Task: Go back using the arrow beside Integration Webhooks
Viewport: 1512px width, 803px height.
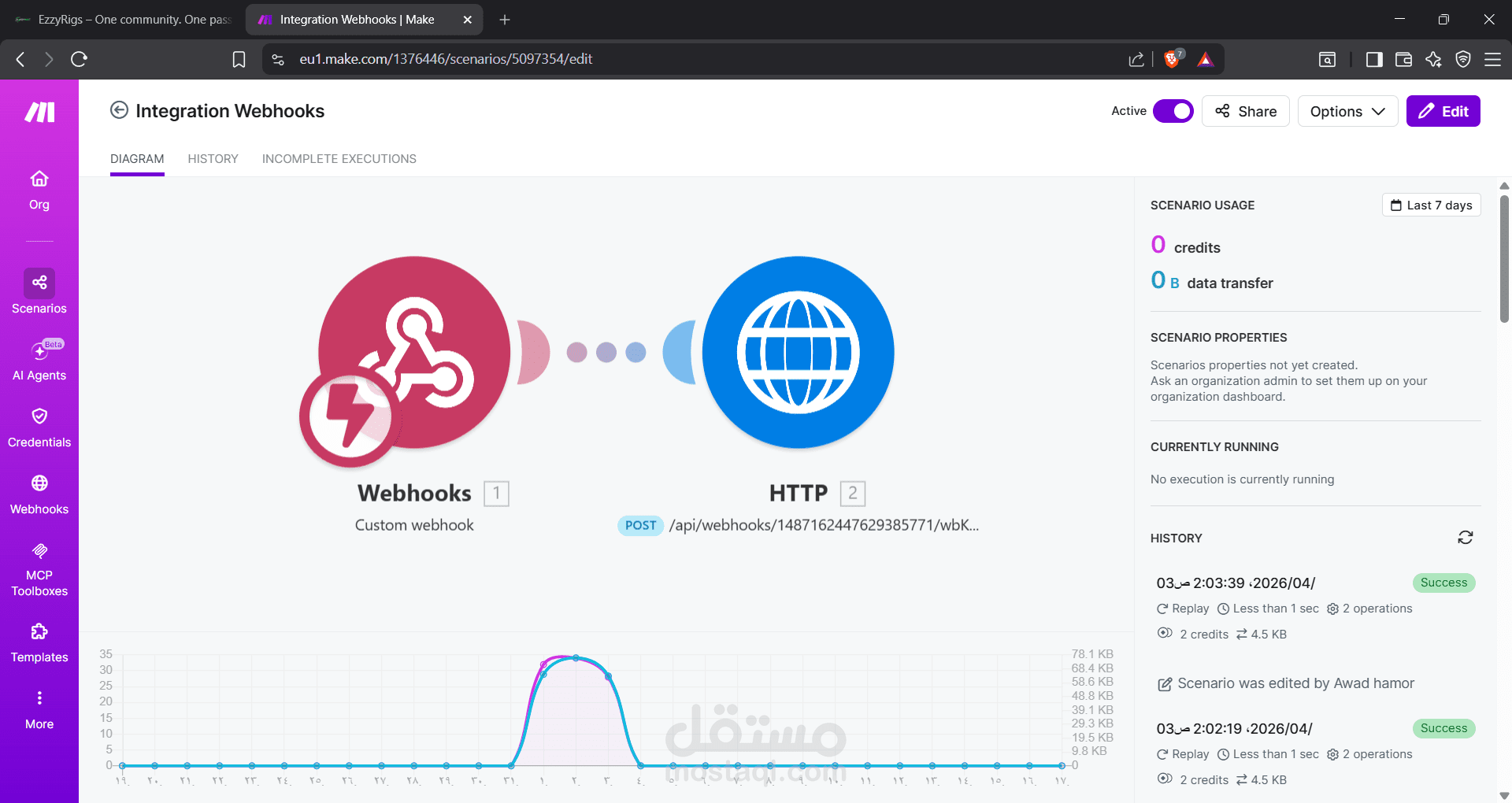Action: click(x=119, y=110)
